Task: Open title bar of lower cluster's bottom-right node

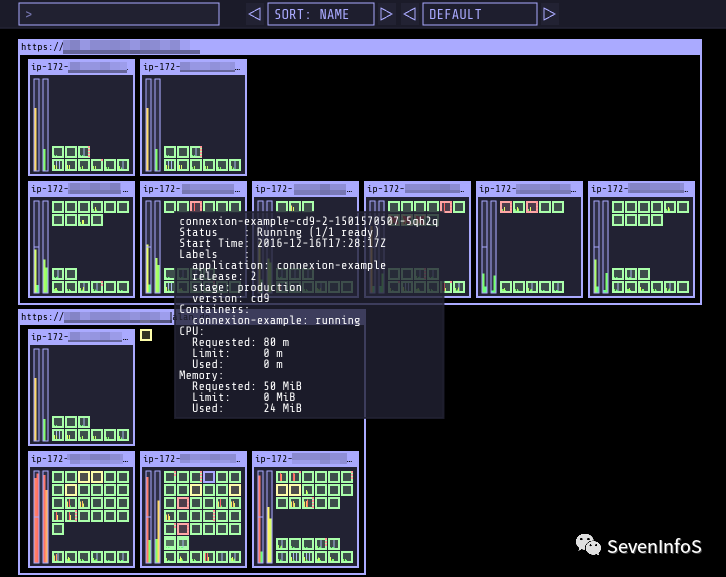Action: pyautogui.click(x=305, y=458)
